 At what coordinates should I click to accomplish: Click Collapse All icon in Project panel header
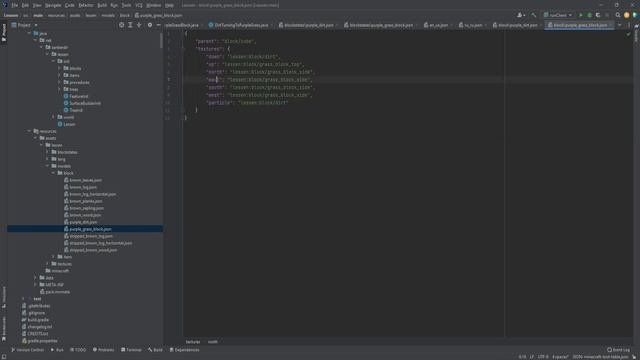click(x=139, y=25)
